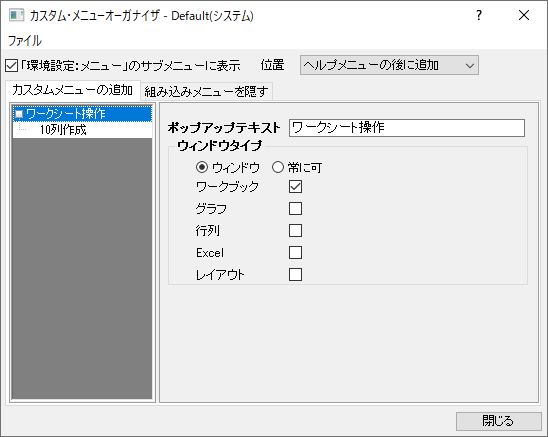Select the ウィンドウ radio button
This screenshot has height=437, width=548.
click(x=202, y=167)
